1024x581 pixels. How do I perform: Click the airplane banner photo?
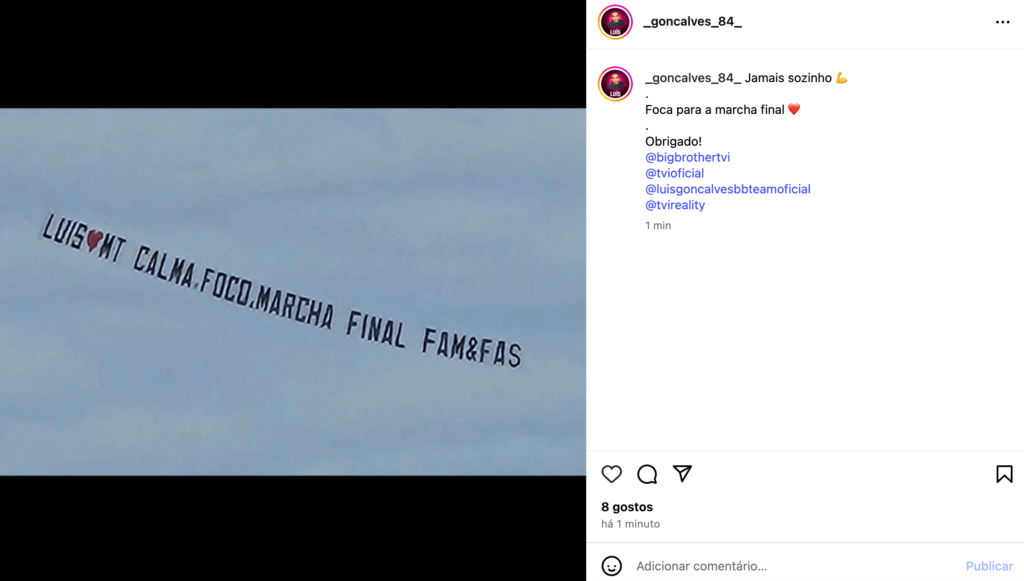pyautogui.click(x=293, y=292)
